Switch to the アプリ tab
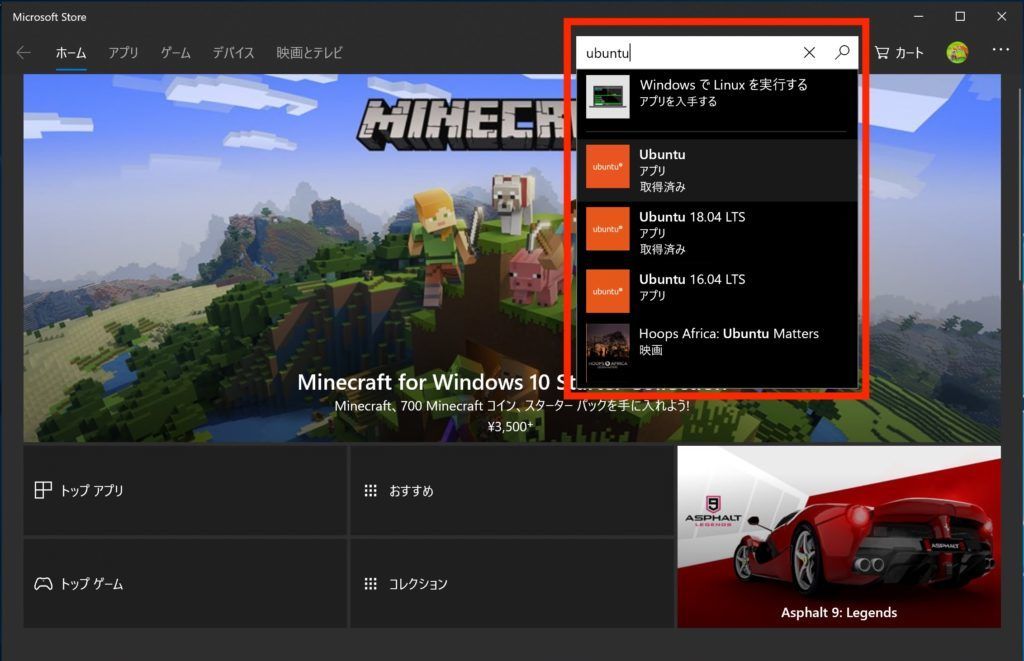1024x661 pixels. coord(123,53)
